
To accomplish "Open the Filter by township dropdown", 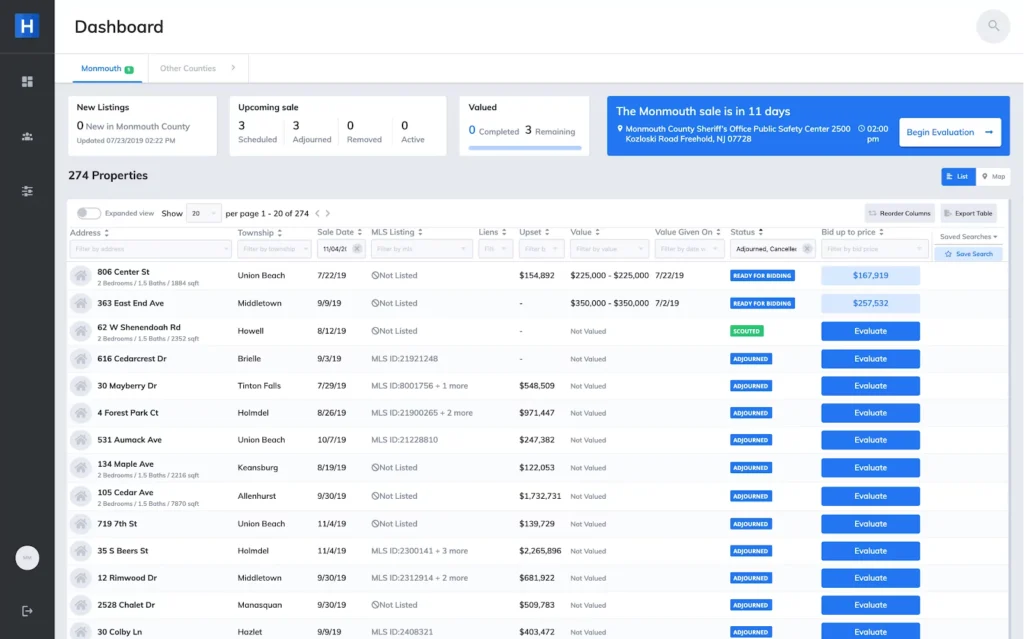I will pyautogui.click(x=273, y=249).
